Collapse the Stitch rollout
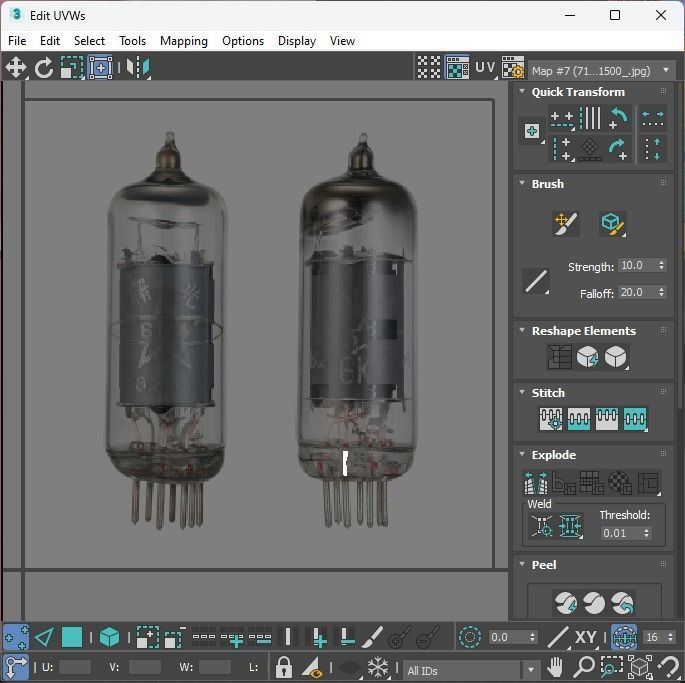The width and height of the screenshot is (685, 683). tap(522, 392)
